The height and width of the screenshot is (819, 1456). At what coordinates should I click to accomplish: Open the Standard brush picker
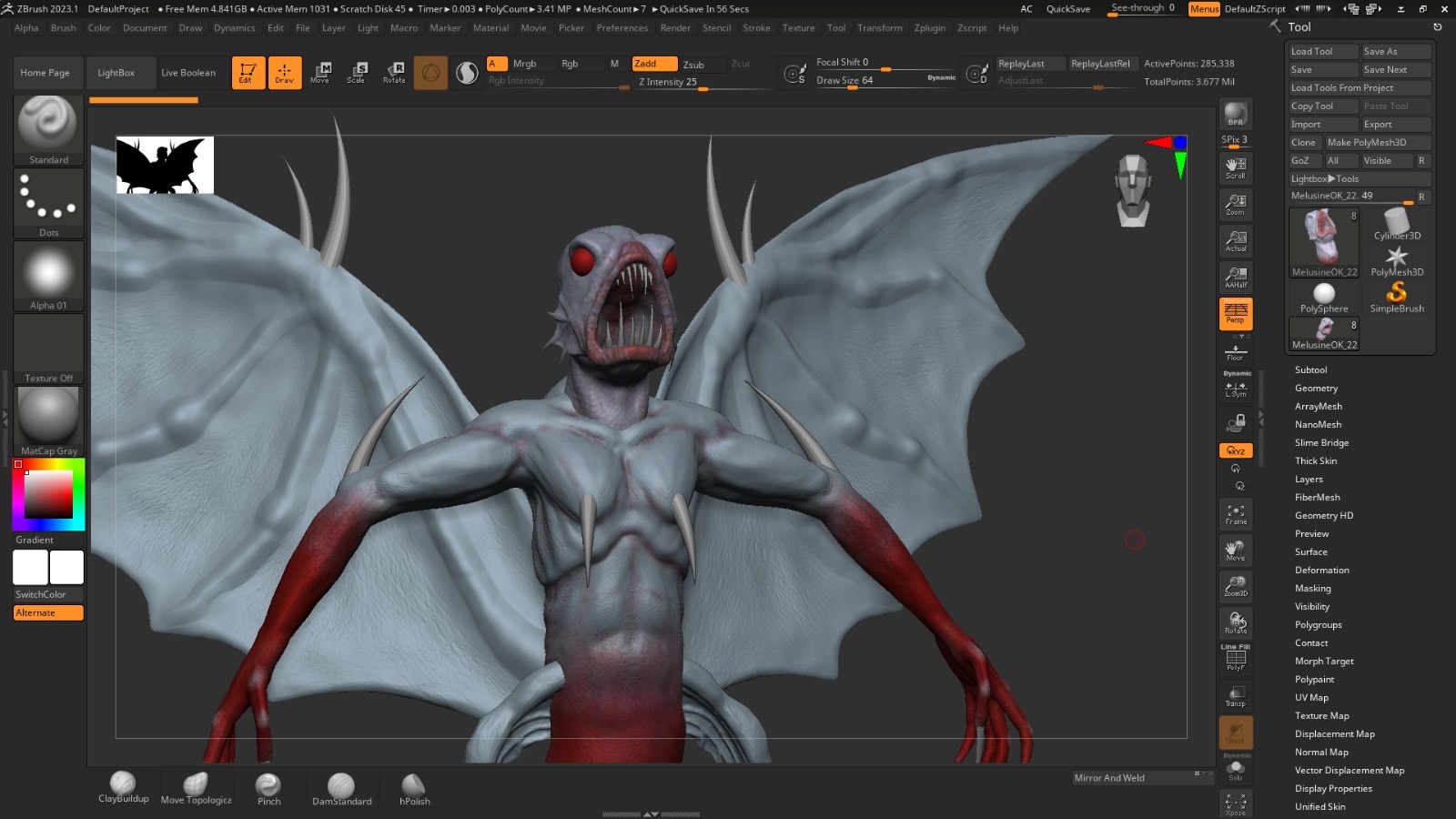[48, 130]
